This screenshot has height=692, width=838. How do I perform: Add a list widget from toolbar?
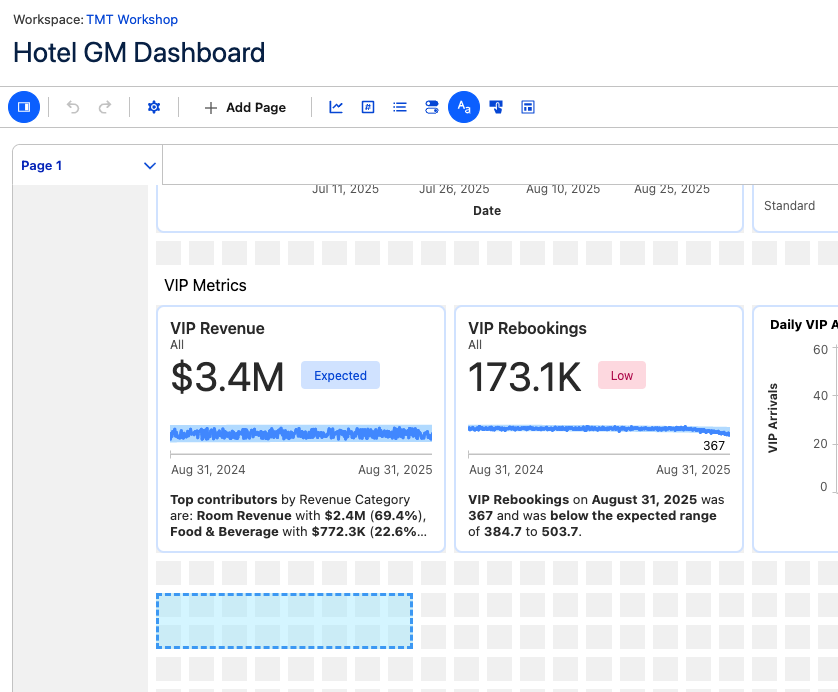pyautogui.click(x=400, y=107)
